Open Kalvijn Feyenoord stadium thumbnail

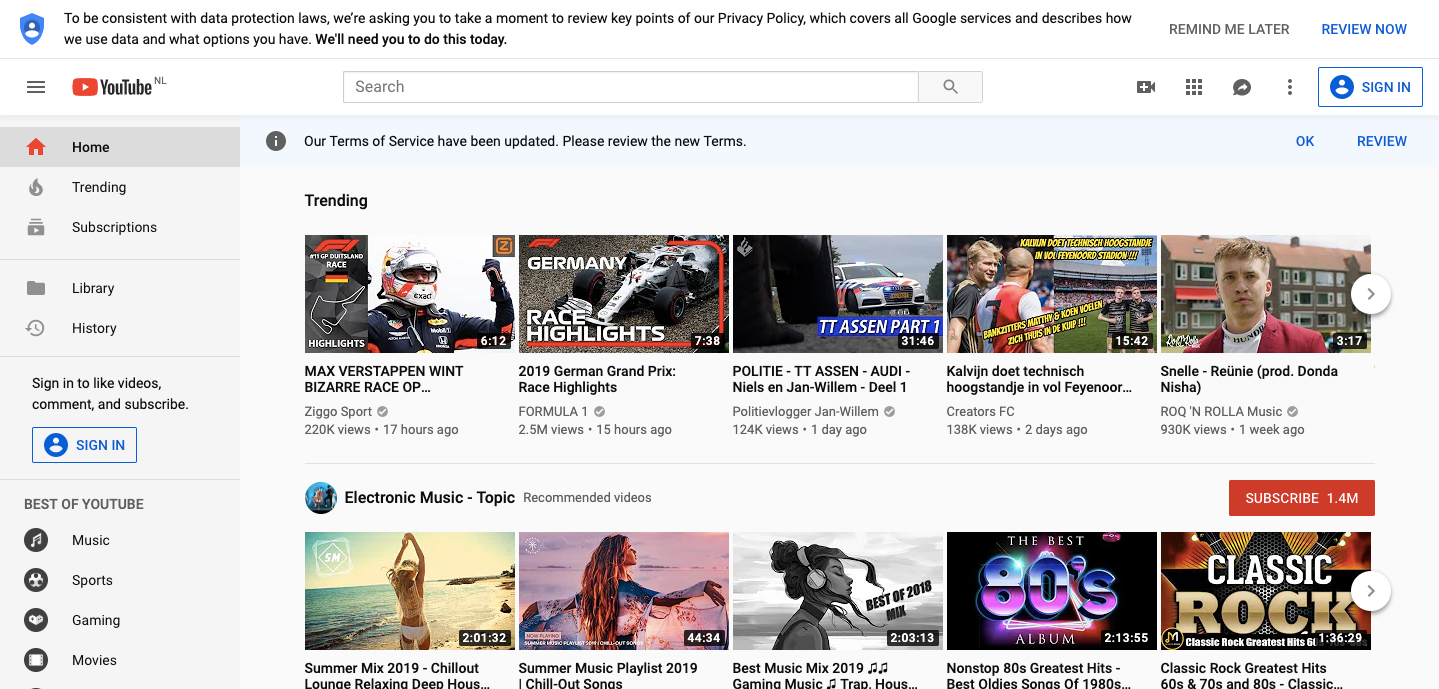(1052, 294)
